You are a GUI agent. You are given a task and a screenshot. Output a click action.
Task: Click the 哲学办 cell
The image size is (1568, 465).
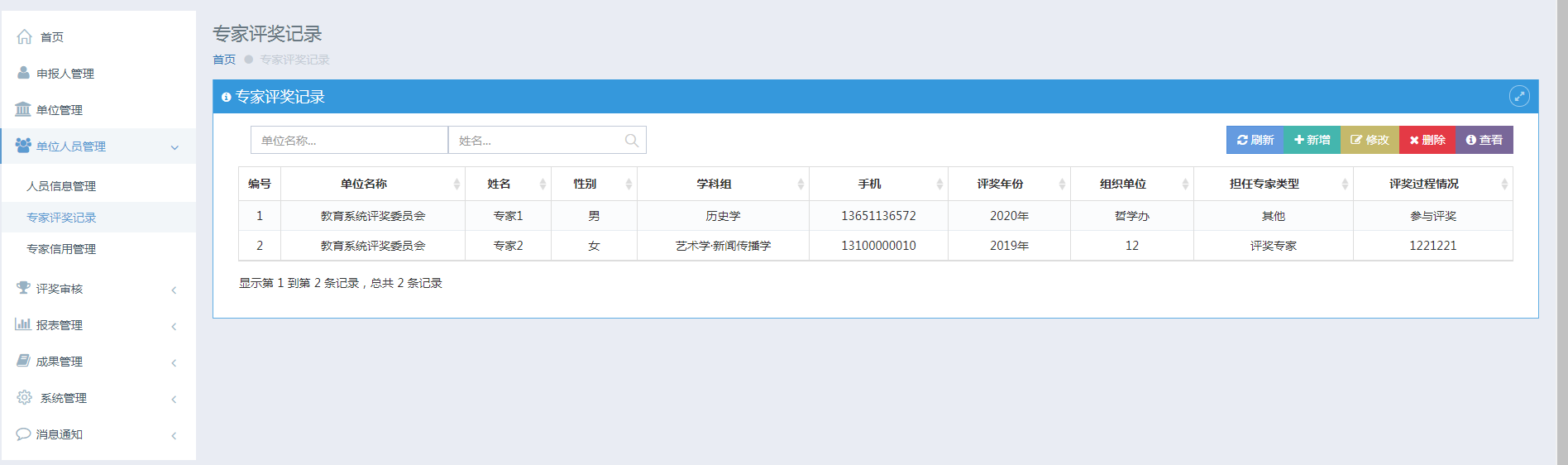point(1132,216)
